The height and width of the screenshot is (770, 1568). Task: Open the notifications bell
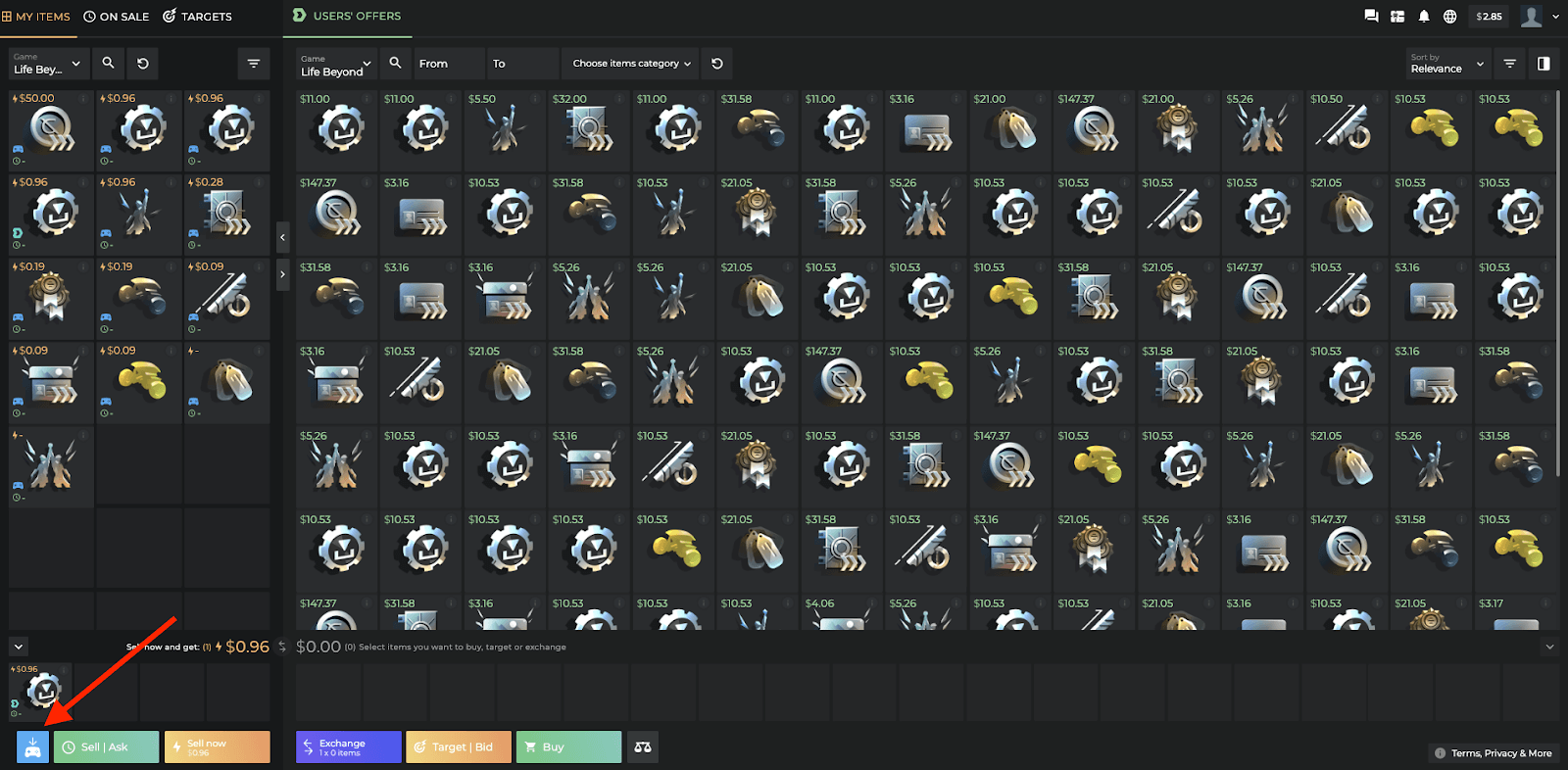[1424, 16]
